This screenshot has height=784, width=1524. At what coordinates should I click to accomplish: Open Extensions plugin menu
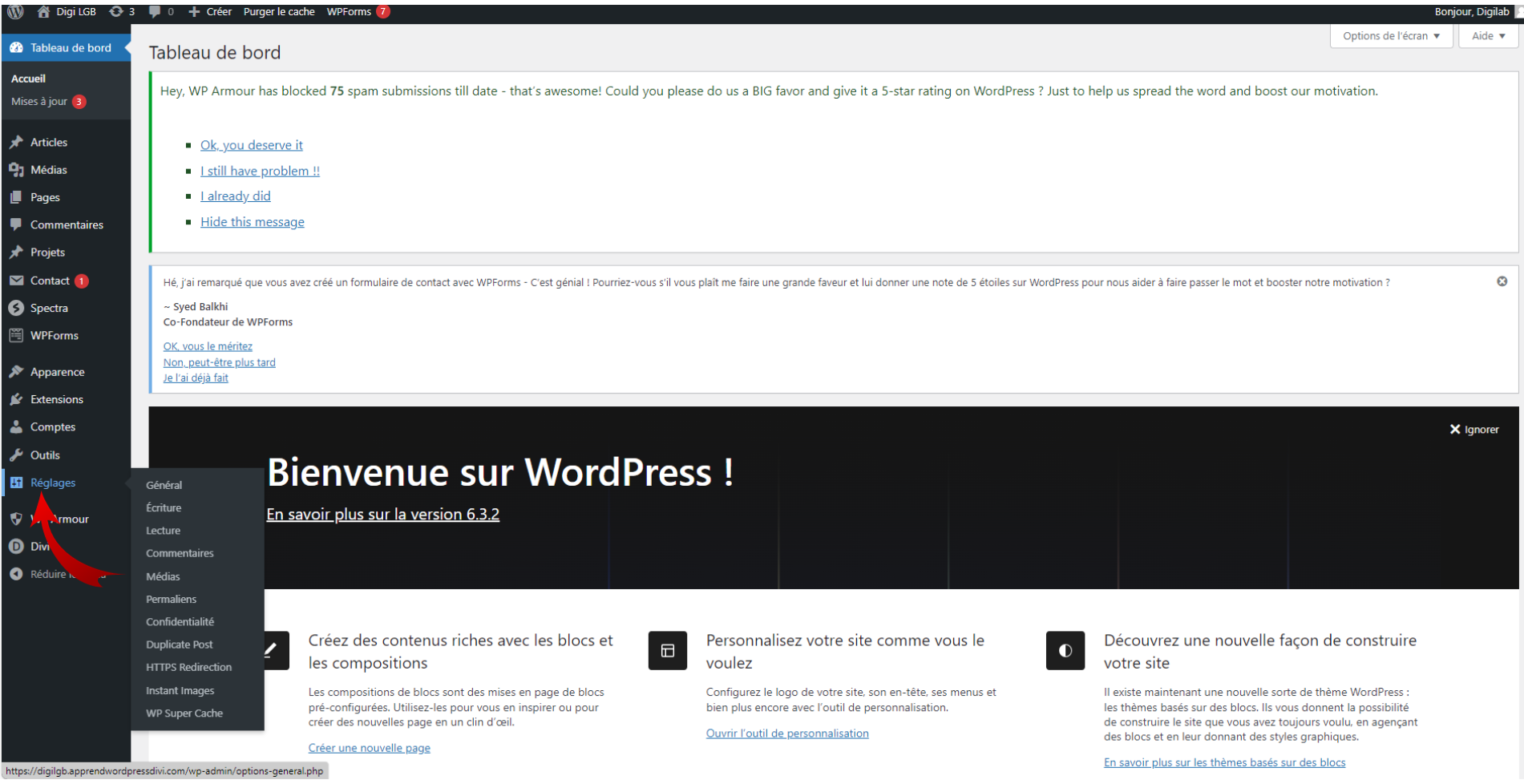(x=56, y=399)
